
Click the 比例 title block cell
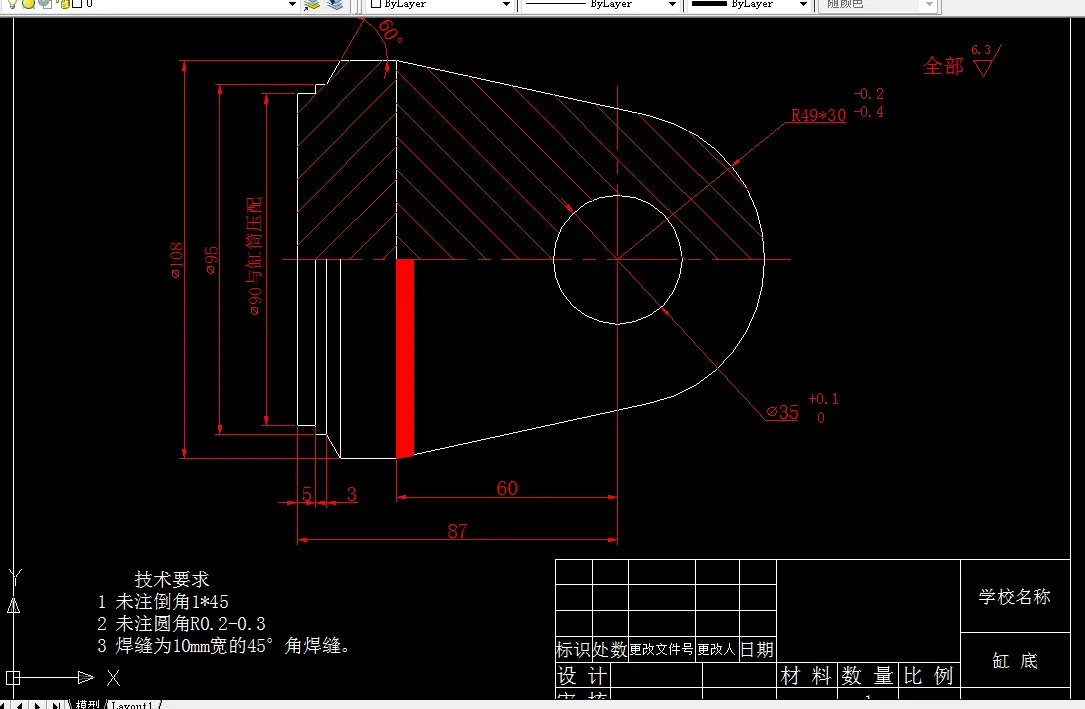pyautogui.click(x=929, y=675)
